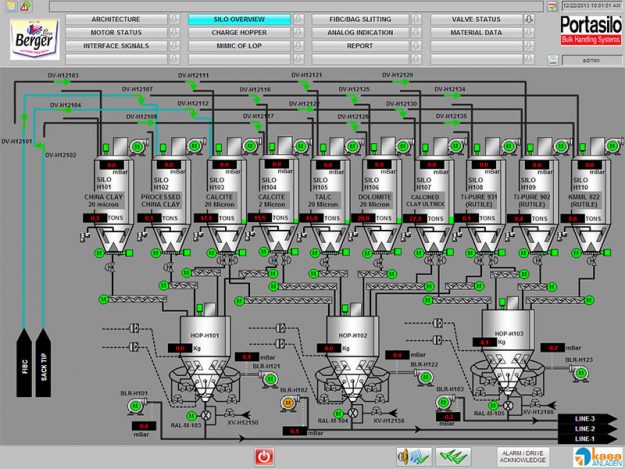Expand the arrow beside VALVE STATUS

pyautogui.click(x=529, y=19)
